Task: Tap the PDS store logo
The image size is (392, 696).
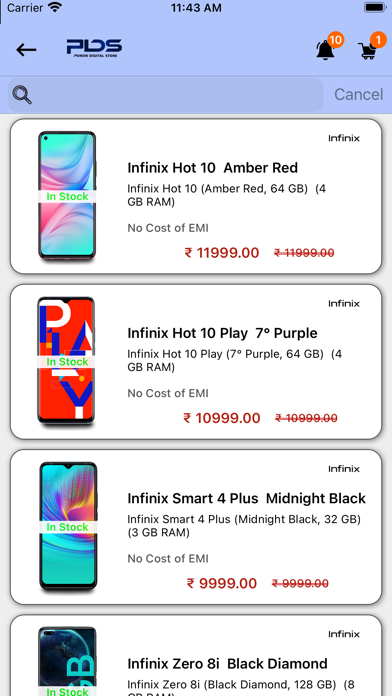Action: pyautogui.click(x=94, y=48)
